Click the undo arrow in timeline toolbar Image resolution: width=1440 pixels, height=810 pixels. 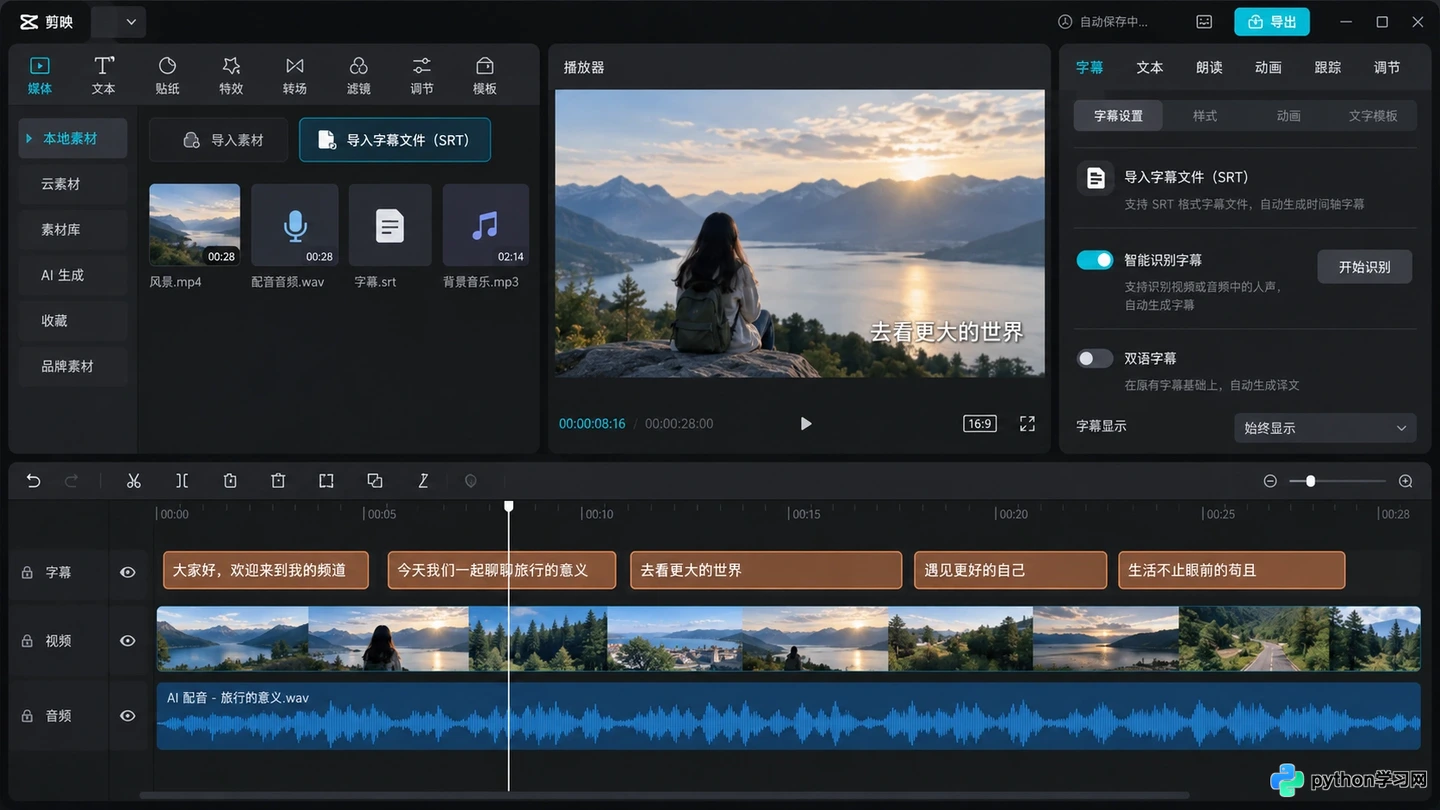coord(33,481)
